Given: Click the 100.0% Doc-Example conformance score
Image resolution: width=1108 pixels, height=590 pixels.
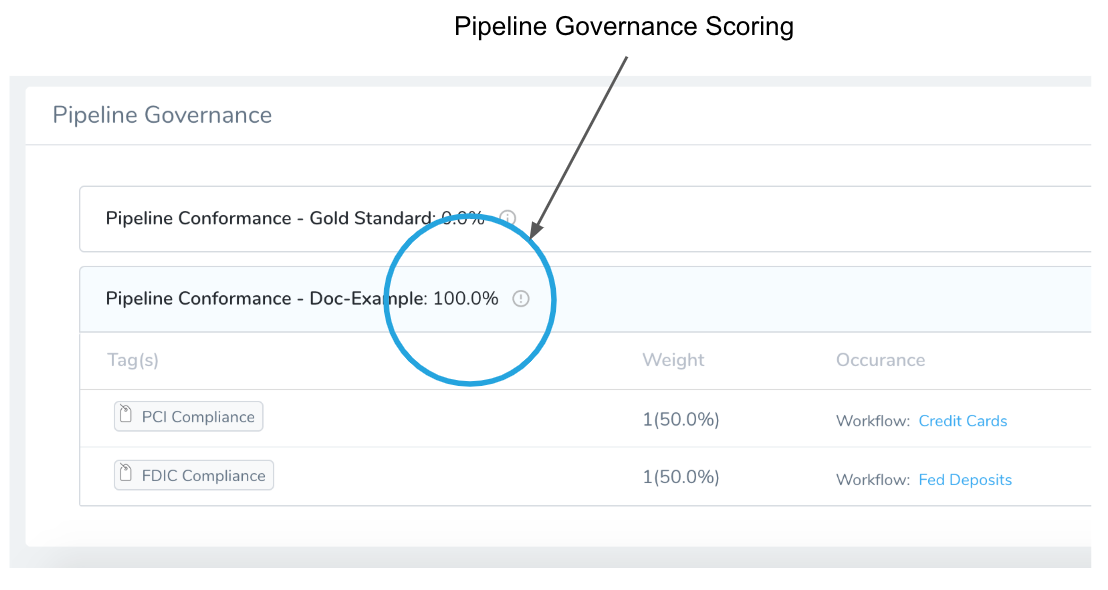Looking at the screenshot, I should 466,299.
